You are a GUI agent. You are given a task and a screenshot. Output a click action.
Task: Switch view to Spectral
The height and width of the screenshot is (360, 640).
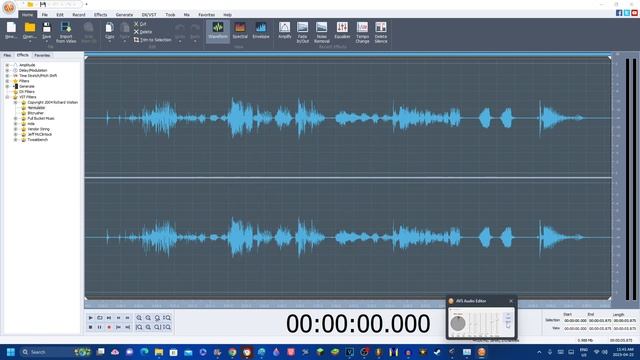pos(240,31)
